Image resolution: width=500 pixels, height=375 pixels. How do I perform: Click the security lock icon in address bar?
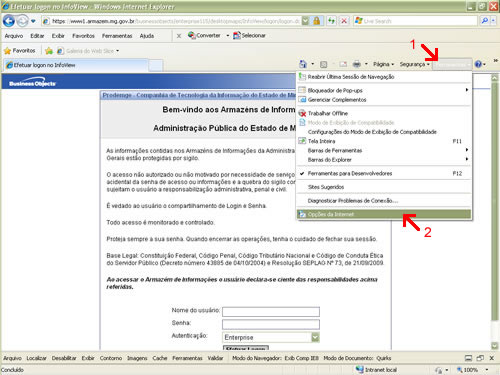pyautogui.click(x=316, y=21)
